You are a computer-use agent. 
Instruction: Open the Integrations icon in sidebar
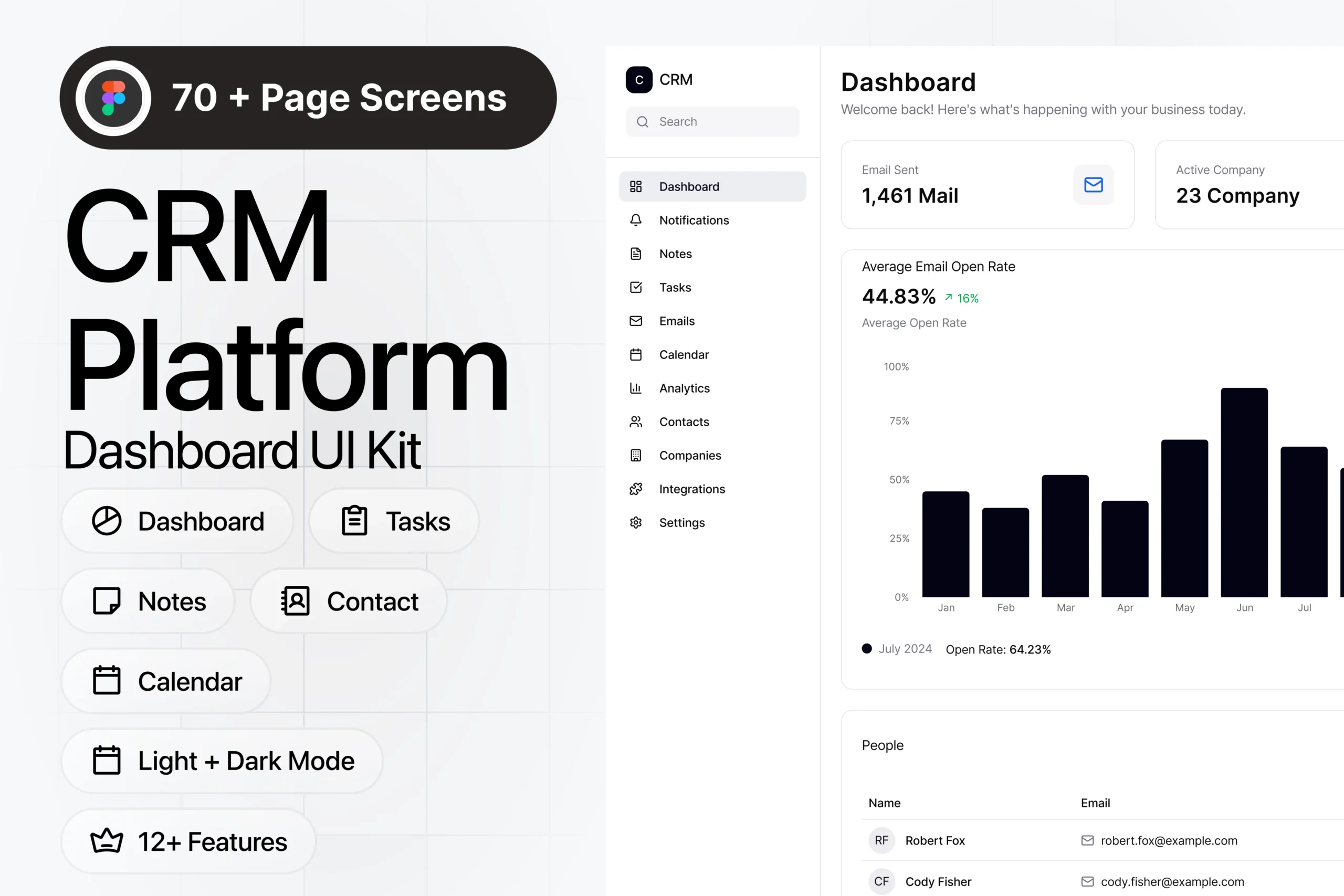coord(635,489)
